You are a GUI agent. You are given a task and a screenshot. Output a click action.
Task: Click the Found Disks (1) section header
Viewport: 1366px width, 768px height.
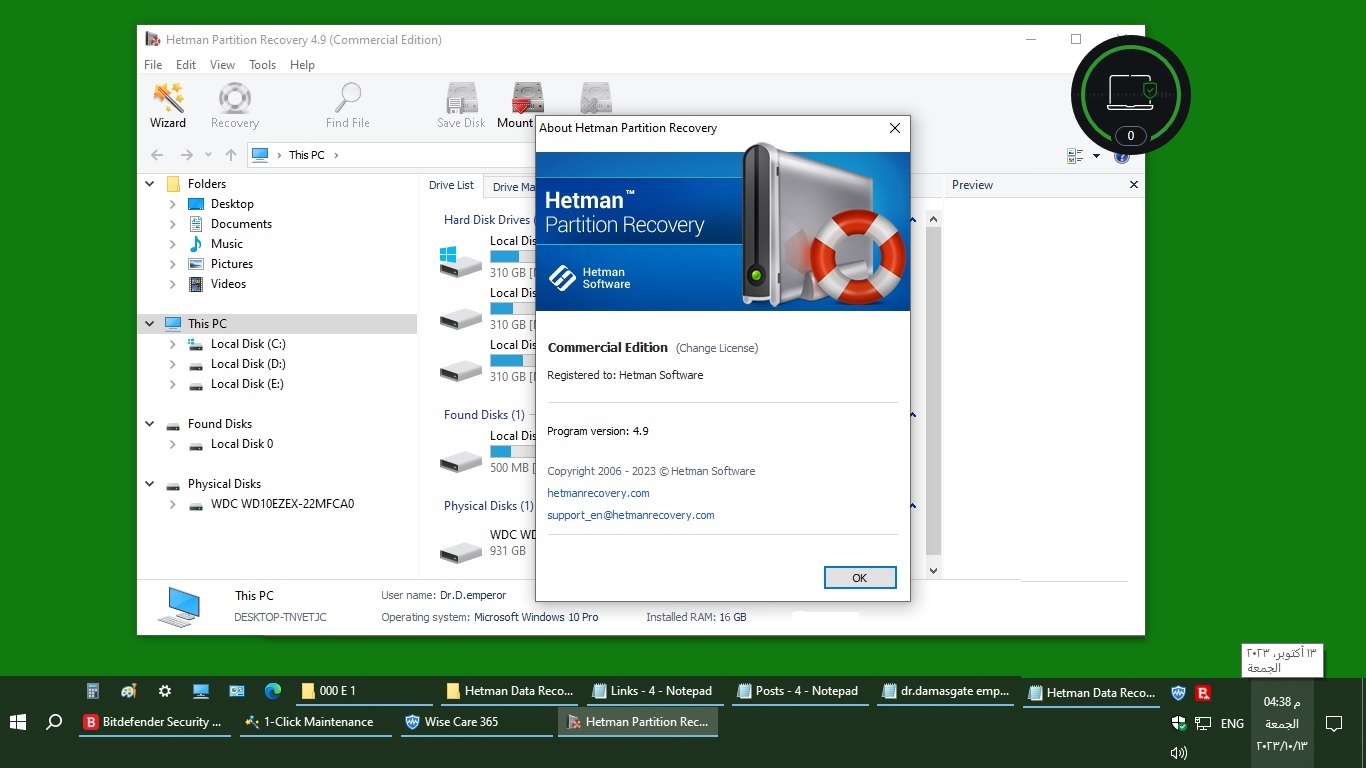[x=484, y=415]
